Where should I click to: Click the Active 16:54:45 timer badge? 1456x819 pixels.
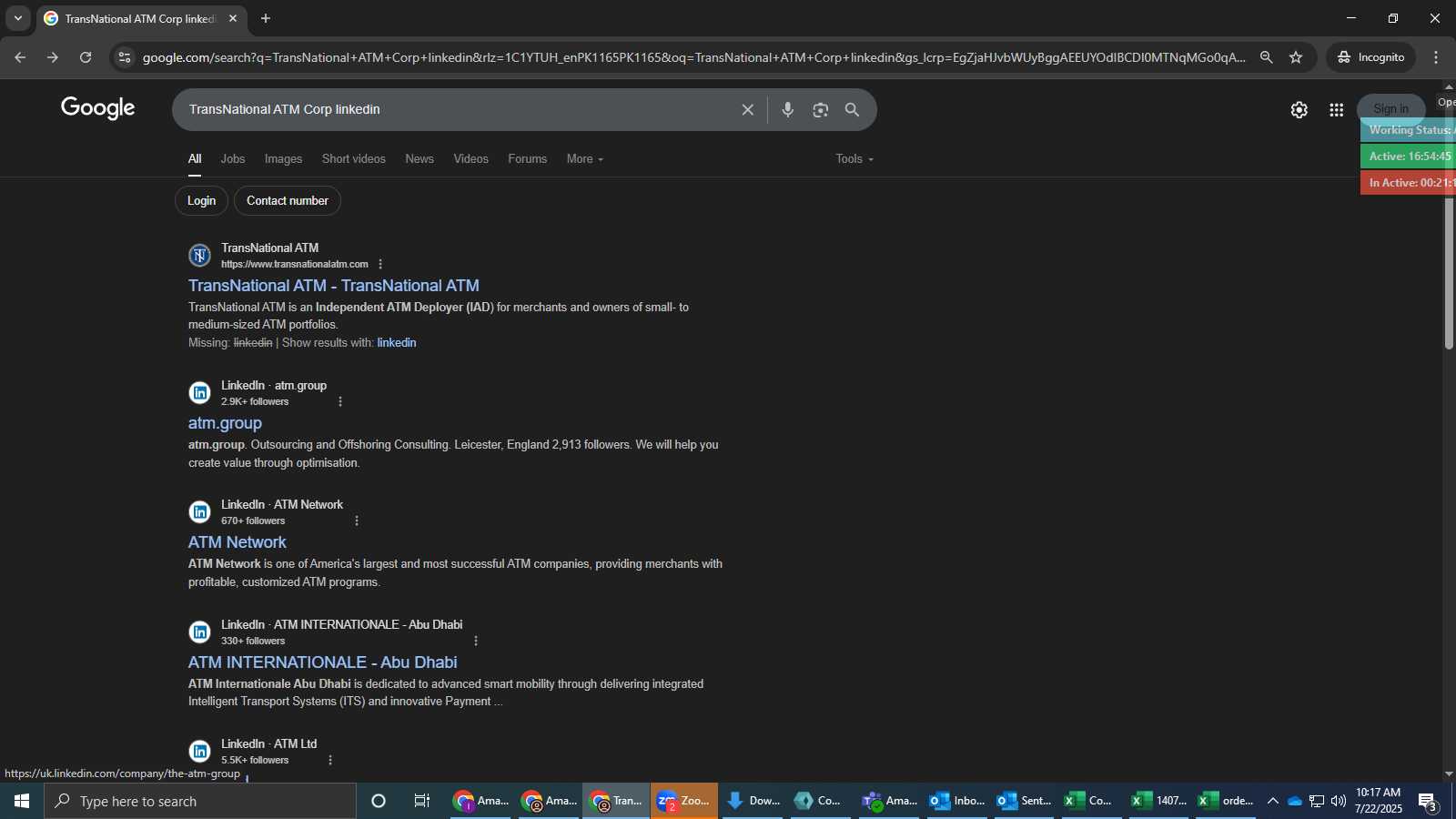click(1408, 157)
